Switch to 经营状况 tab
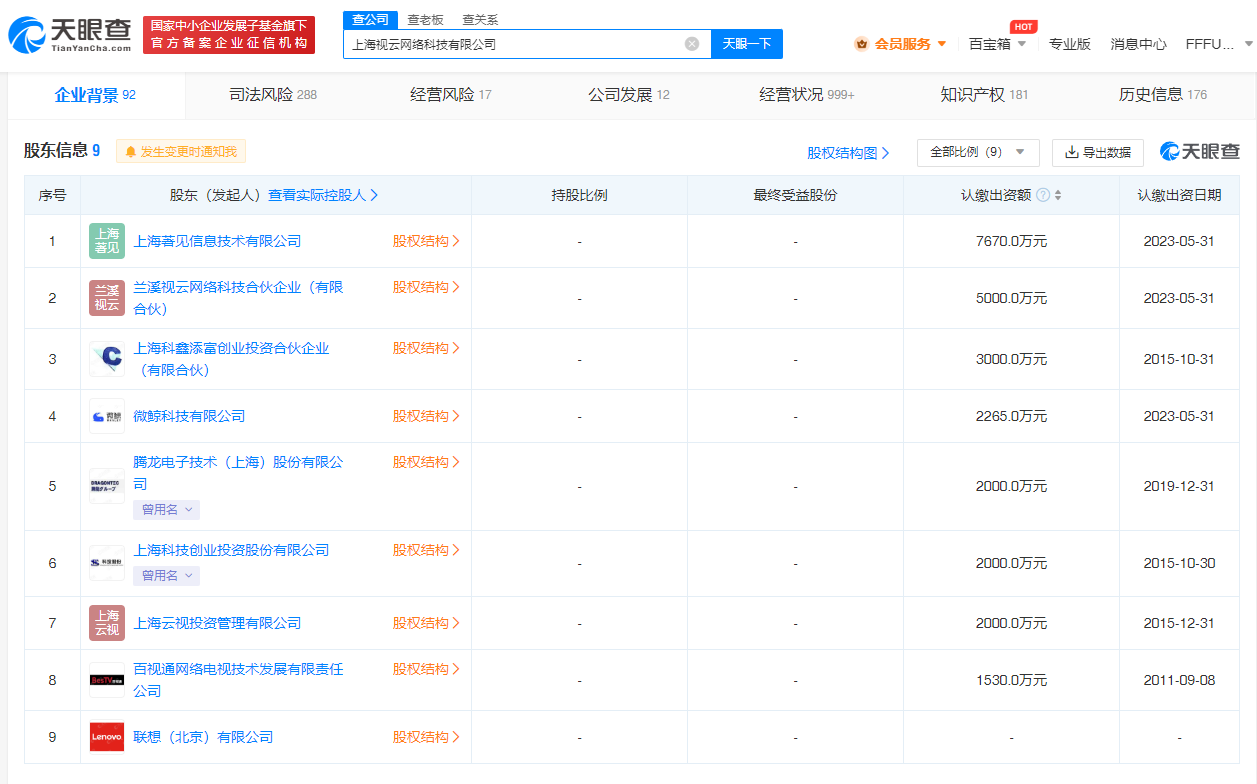 (807, 95)
